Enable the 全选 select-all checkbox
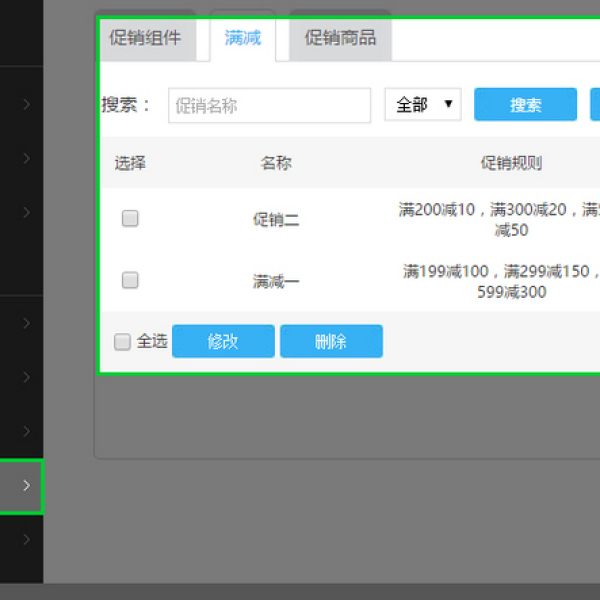Image resolution: width=600 pixels, height=600 pixels. click(x=122, y=342)
